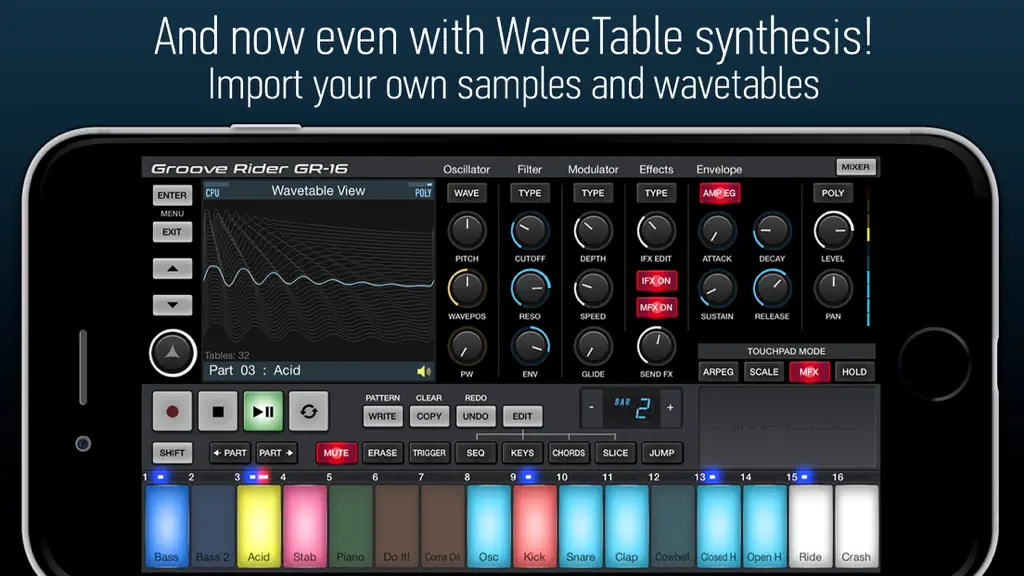Click the EXIT button
The height and width of the screenshot is (576, 1024).
coord(172,232)
